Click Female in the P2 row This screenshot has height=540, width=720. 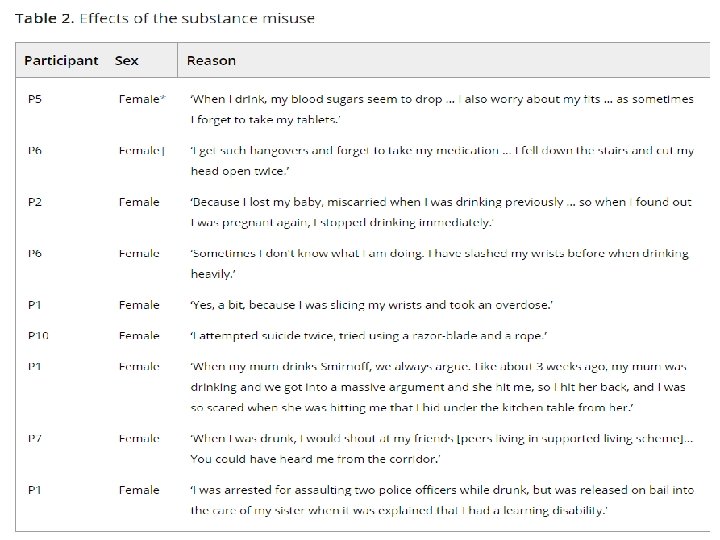(x=139, y=202)
